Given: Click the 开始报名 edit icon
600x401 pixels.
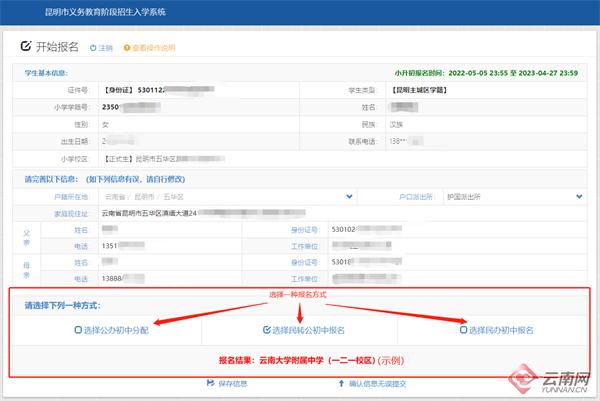Looking at the screenshot, I should (26, 46).
